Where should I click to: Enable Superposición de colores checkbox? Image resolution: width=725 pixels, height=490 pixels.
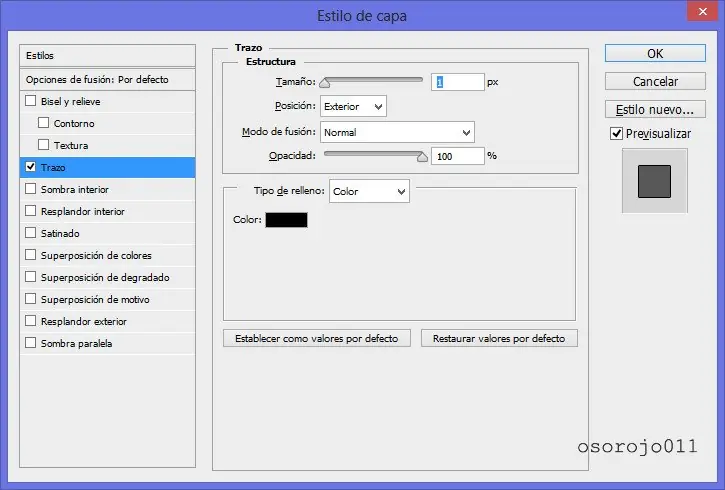point(31,255)
